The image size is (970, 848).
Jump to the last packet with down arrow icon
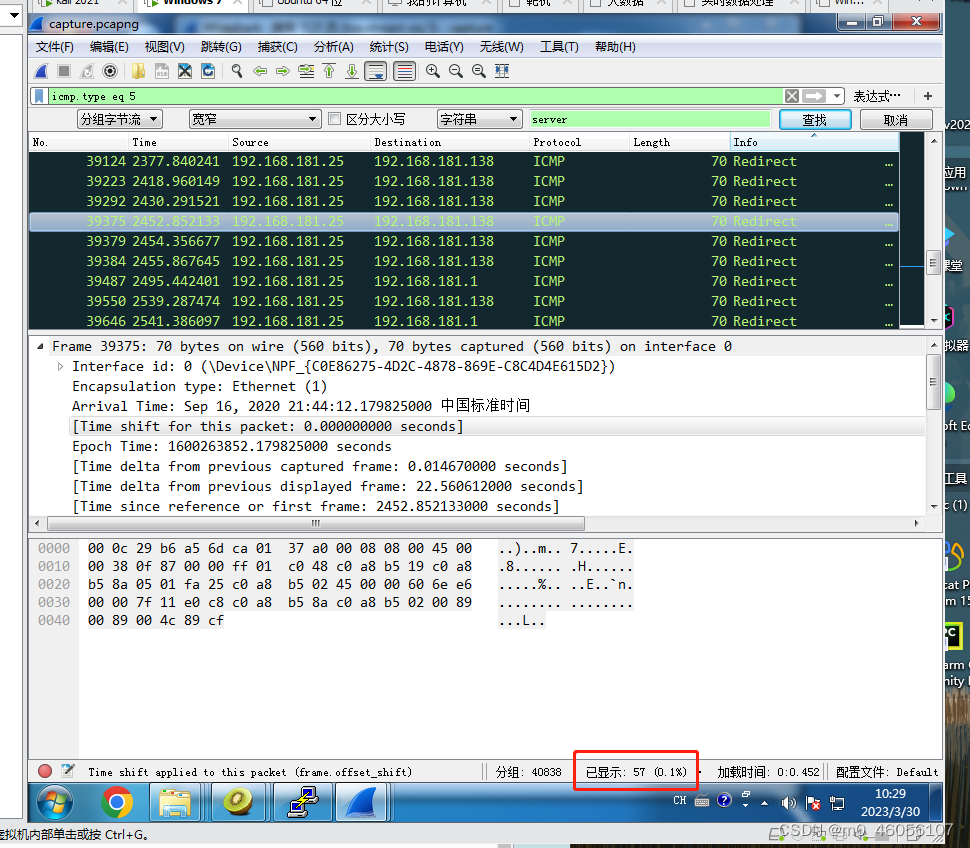click(352, 71)
